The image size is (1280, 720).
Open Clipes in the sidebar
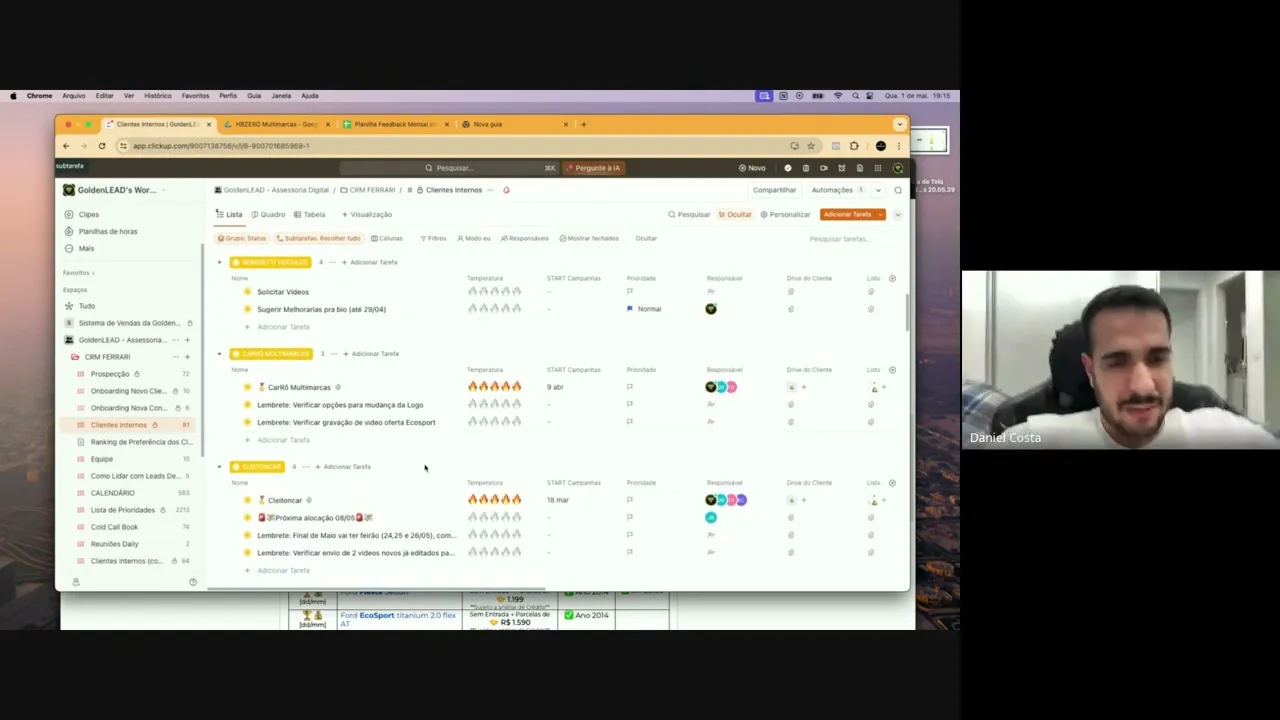point(89,214)
